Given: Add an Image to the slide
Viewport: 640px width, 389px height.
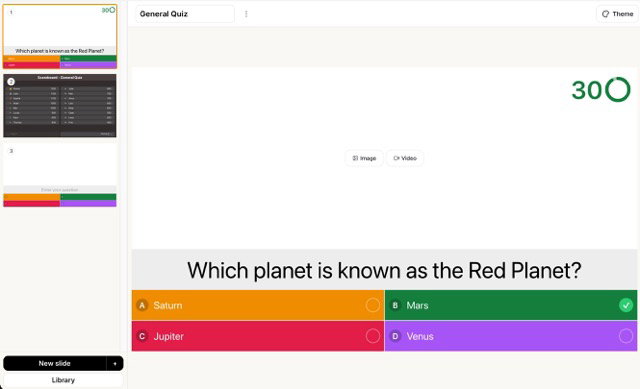Looking at the screenshot, I should point(364,158).
